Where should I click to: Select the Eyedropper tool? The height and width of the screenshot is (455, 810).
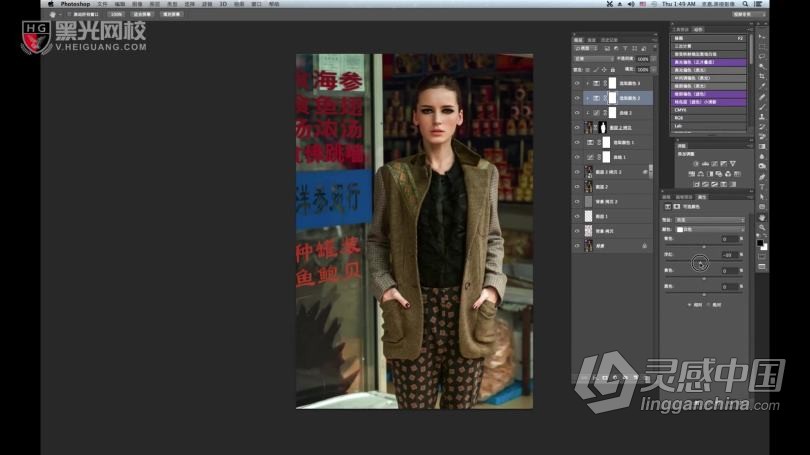pos(762,86)
